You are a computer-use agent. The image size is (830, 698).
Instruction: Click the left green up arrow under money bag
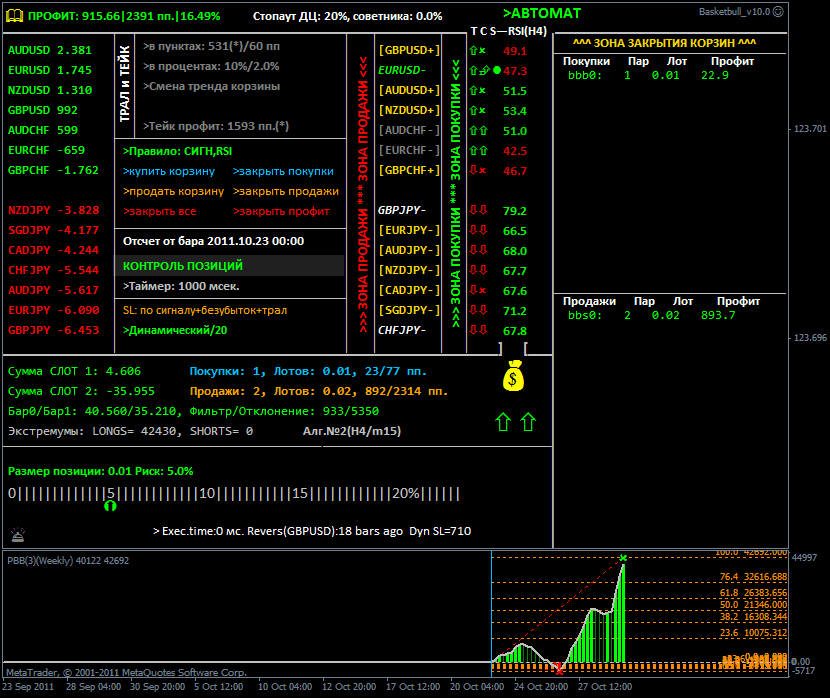503,423
